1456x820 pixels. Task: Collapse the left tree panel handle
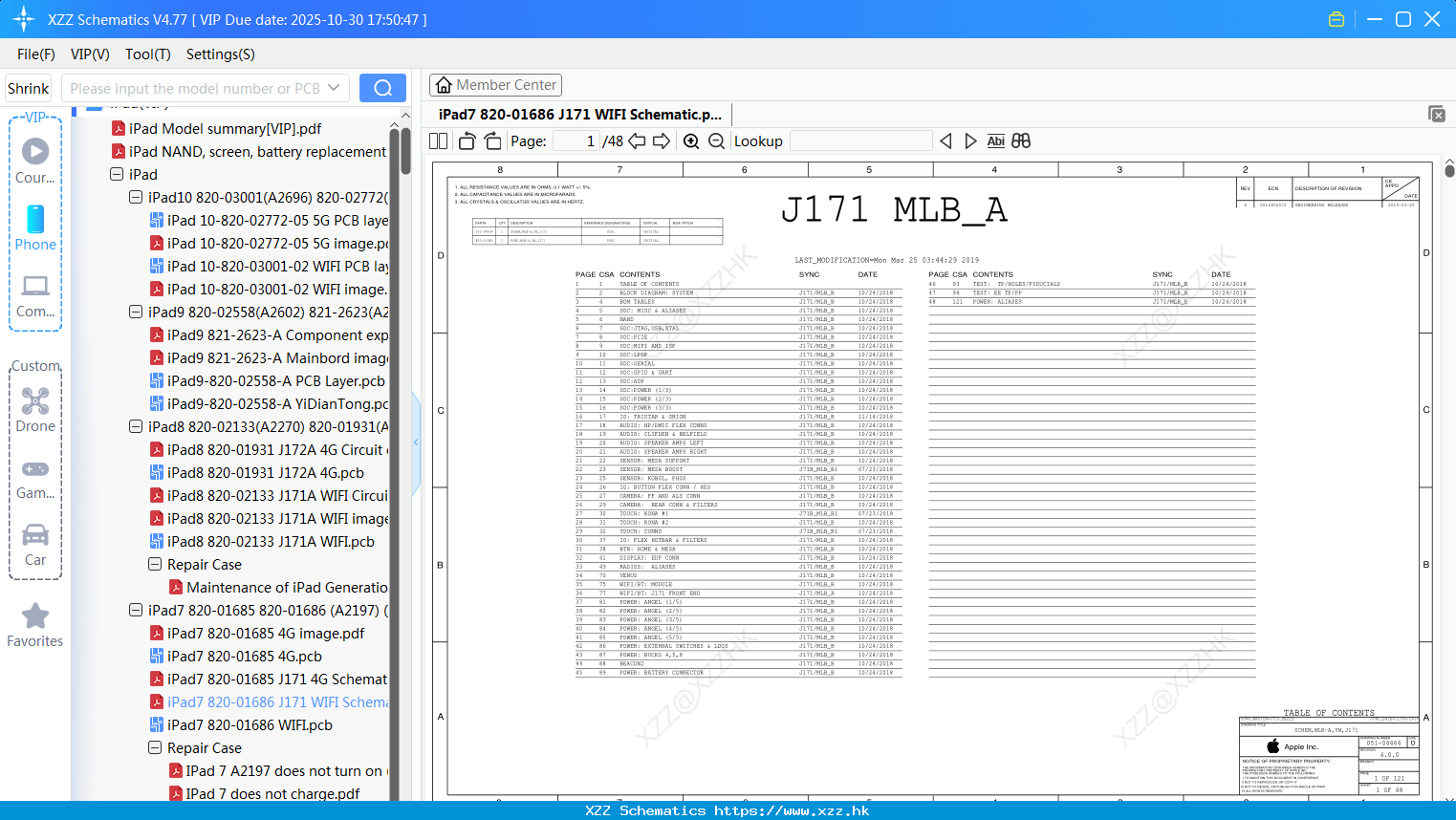tap(416, 442)
